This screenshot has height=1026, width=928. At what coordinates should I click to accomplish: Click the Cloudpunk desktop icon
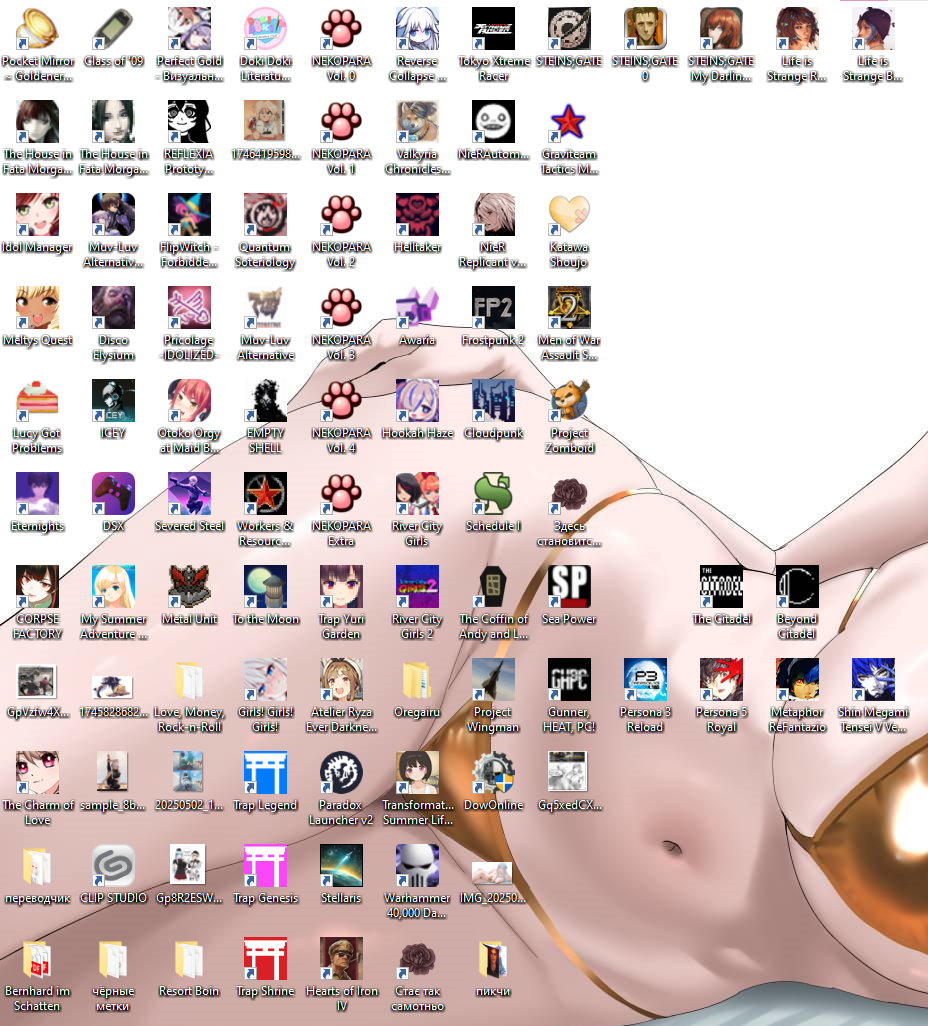click(x=493, y=401)
